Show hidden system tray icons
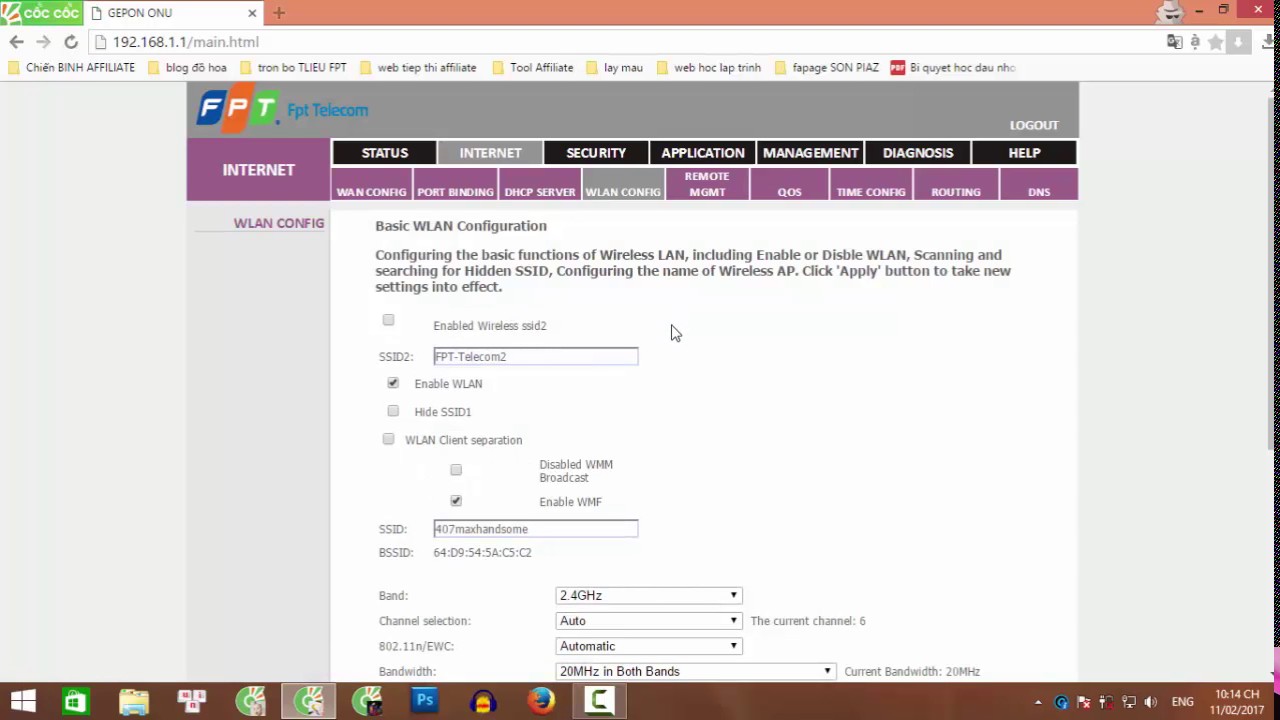Screen dimensions: 1280x720 click(x=1038, y=702)
